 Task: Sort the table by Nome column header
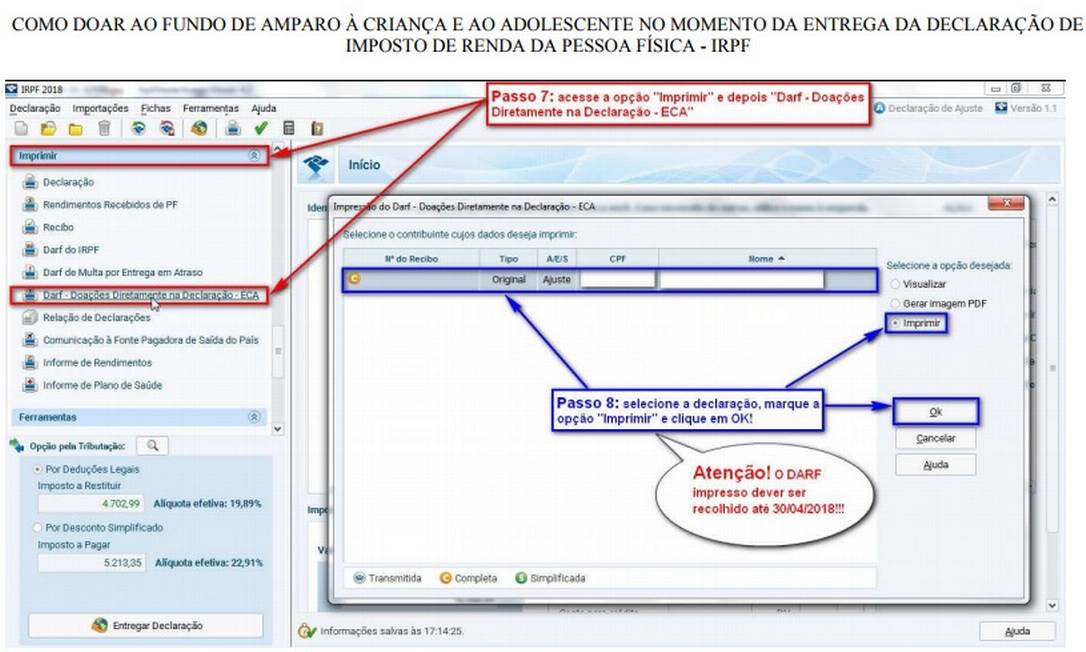(x=765, y=259)
